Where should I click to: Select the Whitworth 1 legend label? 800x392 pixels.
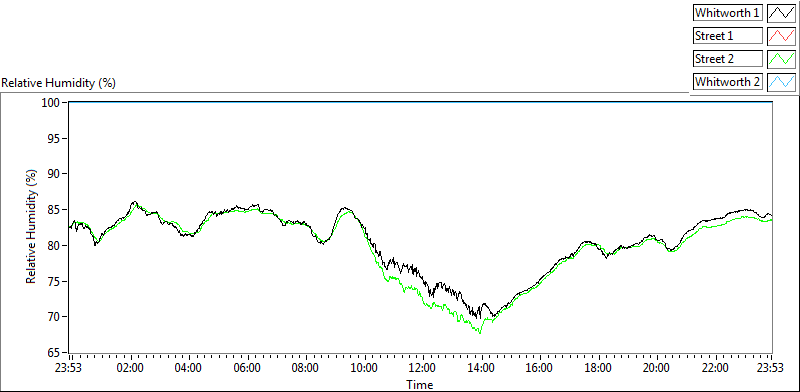(x=728, y=13)
